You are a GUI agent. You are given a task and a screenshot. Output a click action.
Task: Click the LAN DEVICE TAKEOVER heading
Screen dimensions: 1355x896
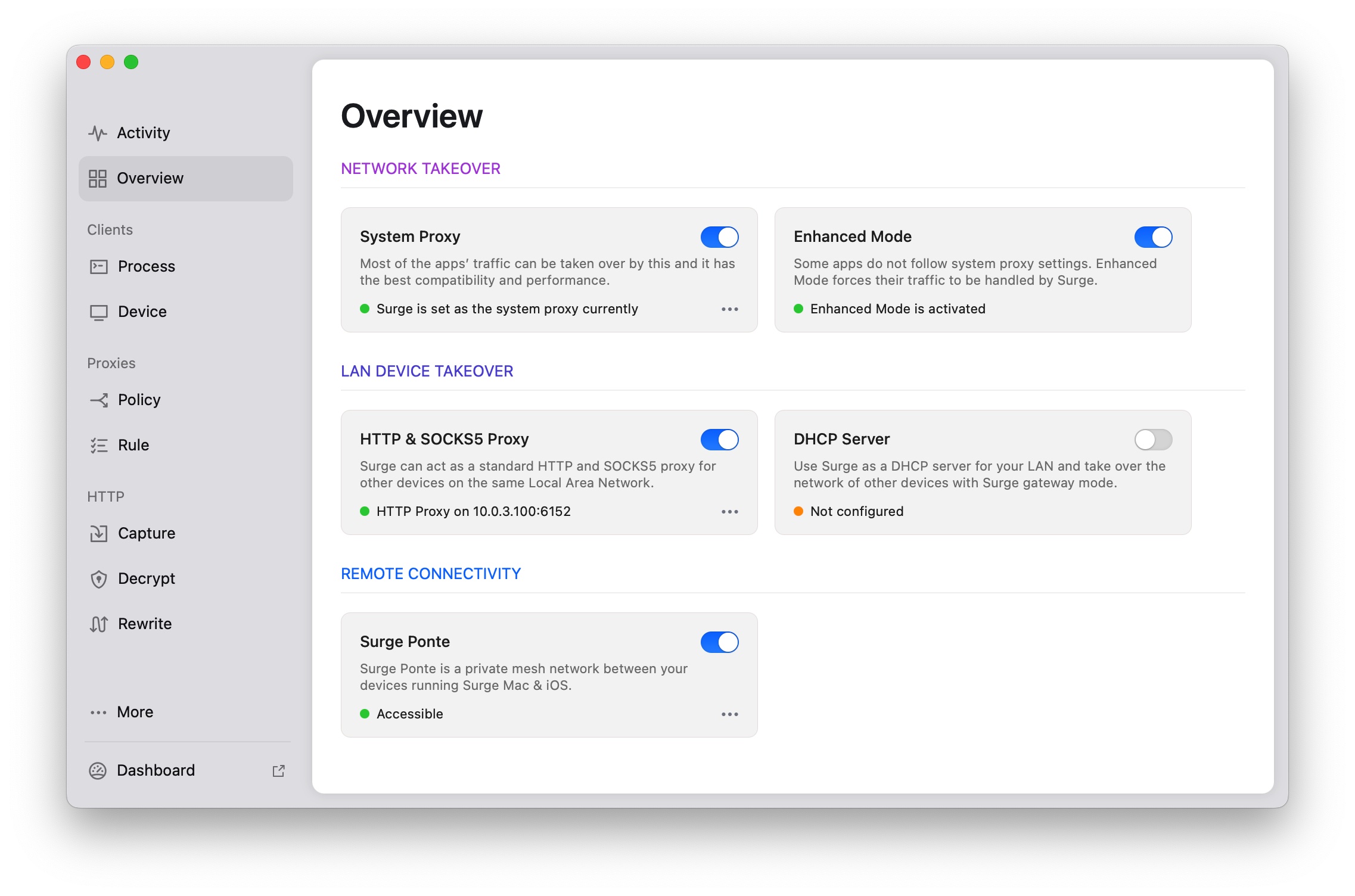tap(427, 371)
